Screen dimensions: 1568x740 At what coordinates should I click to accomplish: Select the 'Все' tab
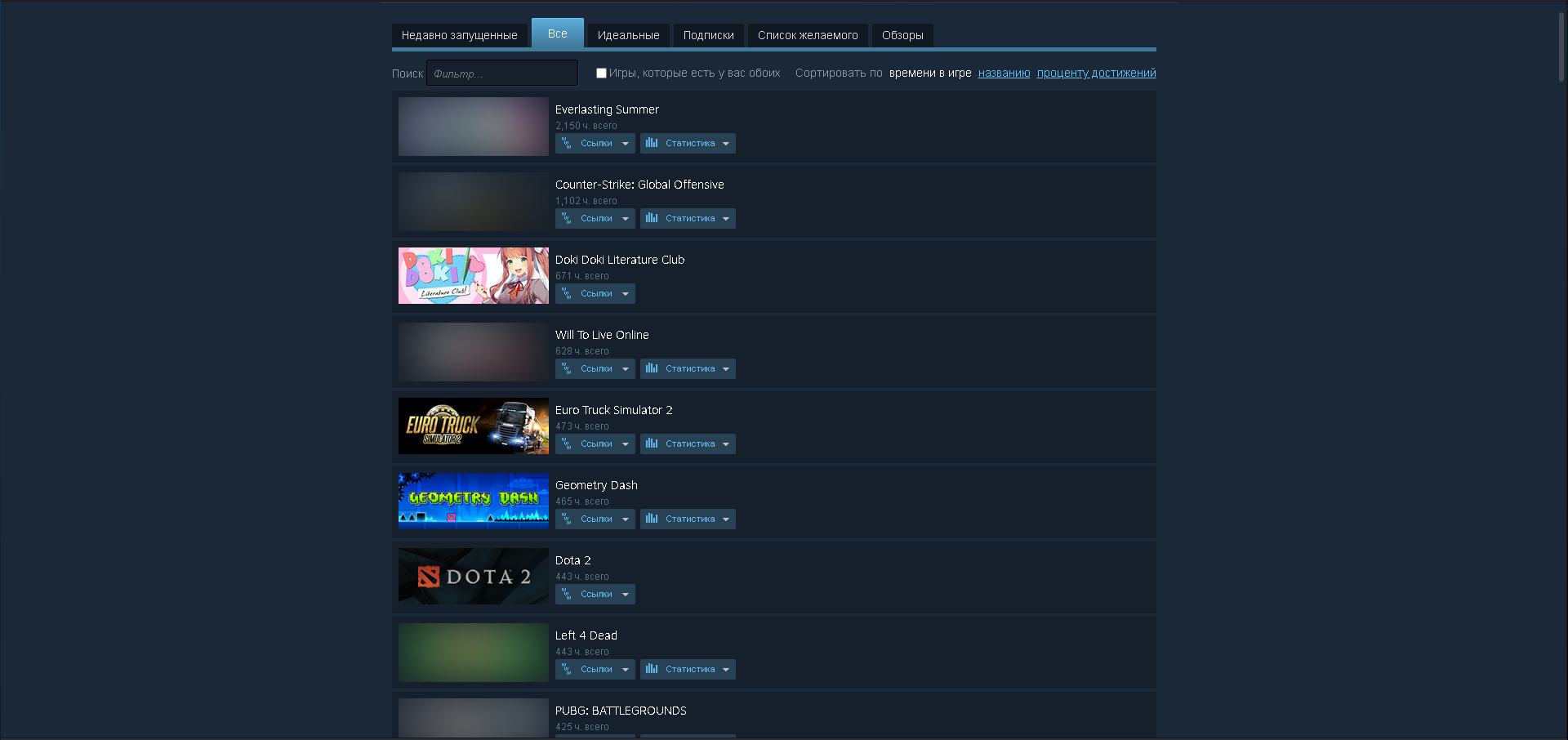point(558,33)
